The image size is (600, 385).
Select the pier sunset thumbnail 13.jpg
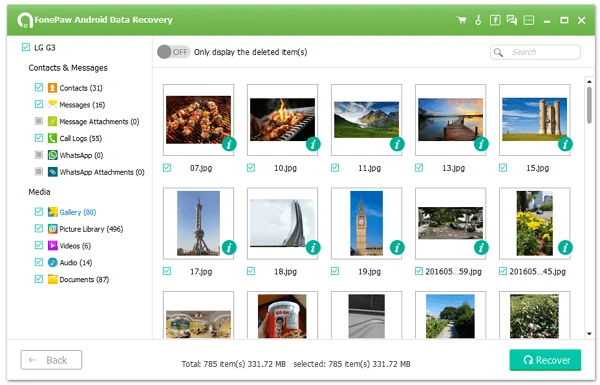[450, 119]
